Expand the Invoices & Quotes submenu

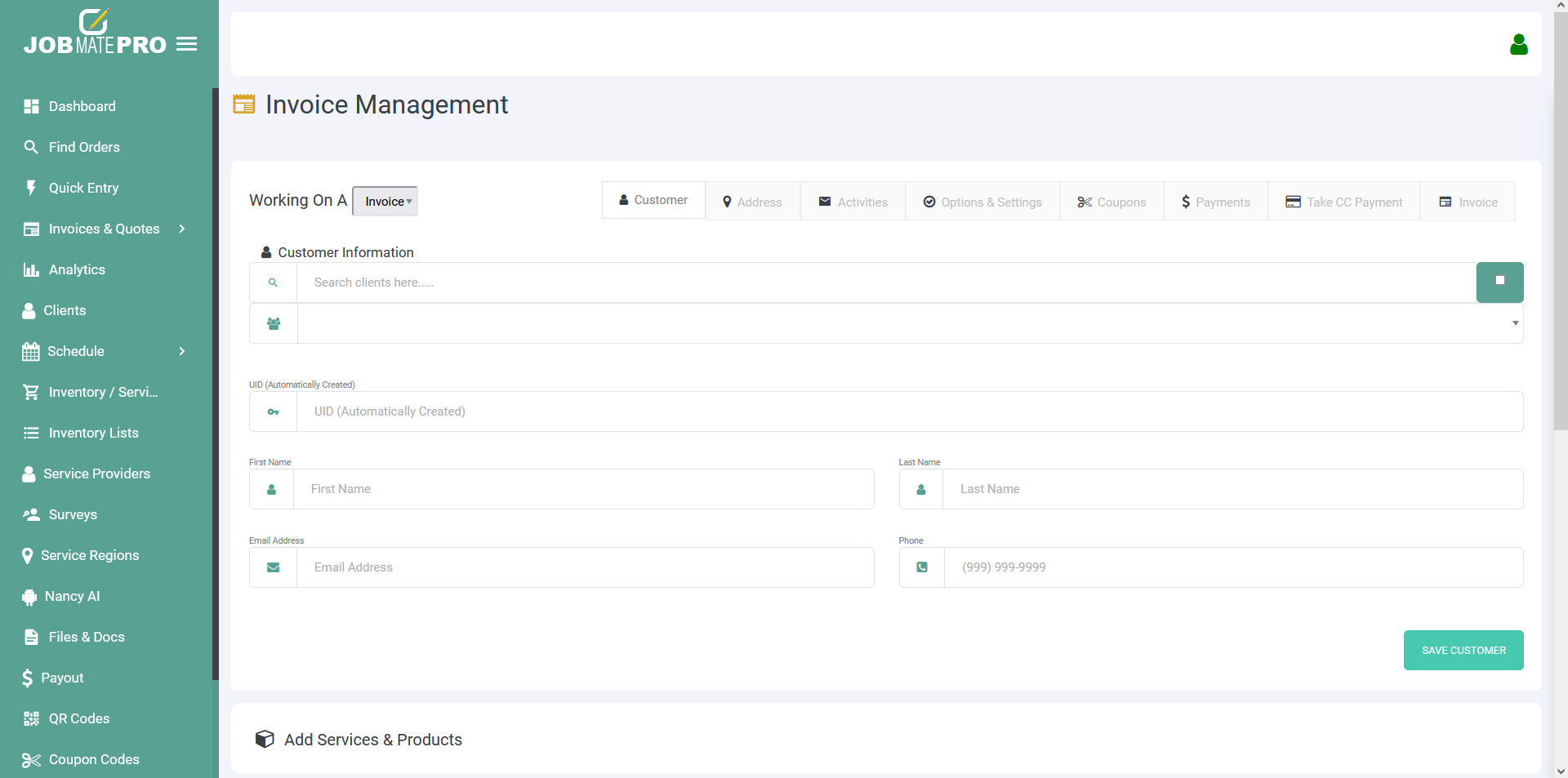pos(182,229)
